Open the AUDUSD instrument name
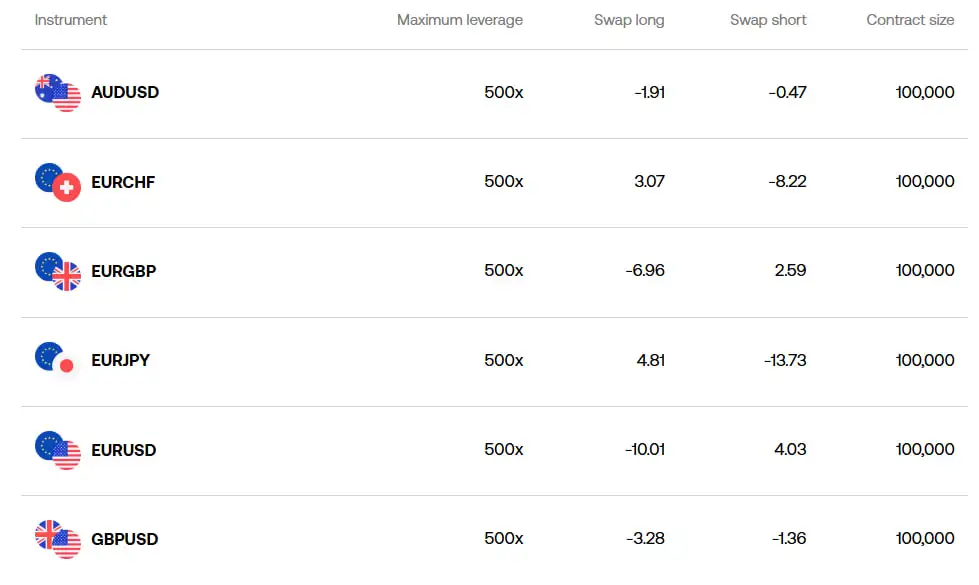 coord(125,92)
